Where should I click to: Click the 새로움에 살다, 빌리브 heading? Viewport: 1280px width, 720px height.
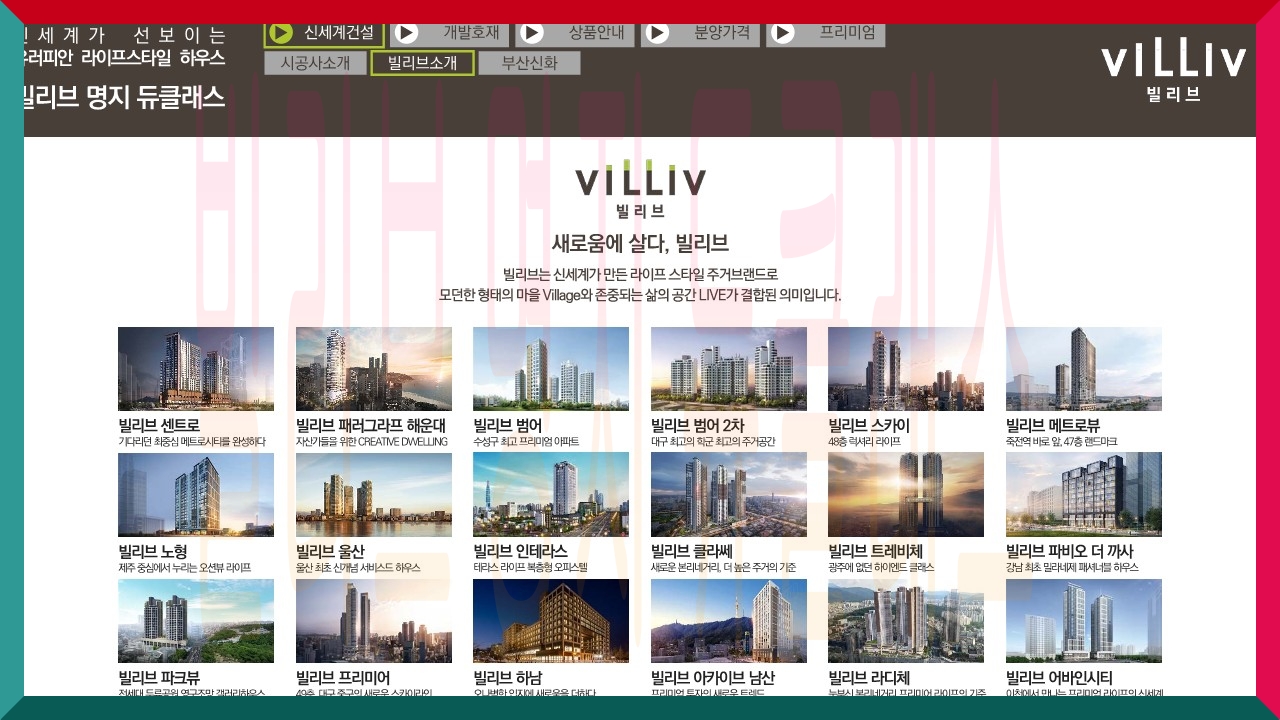coord(640,243)
